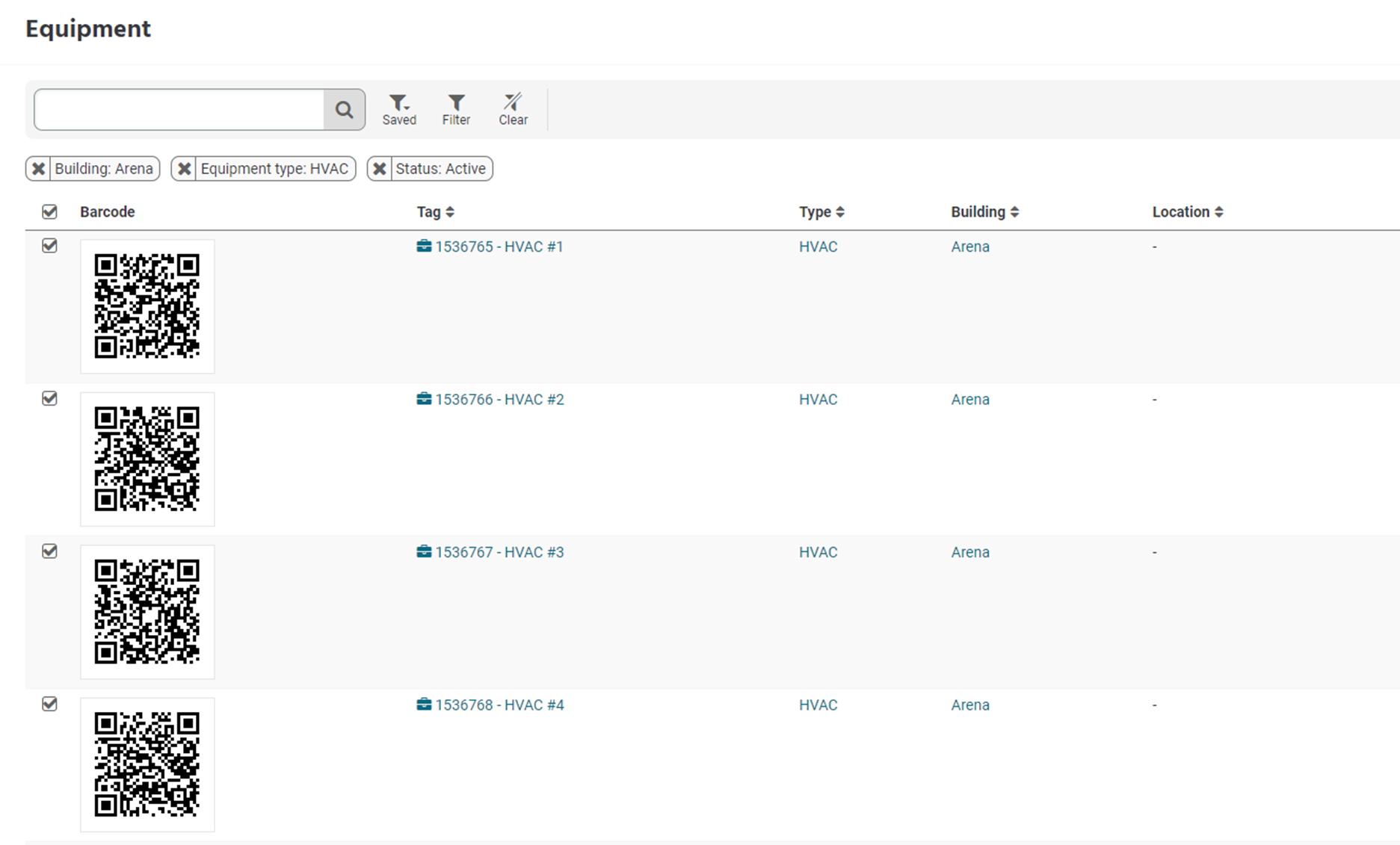Click the HVAC type link in HVAC #4 row
Image resolution: width=1400 pixels, height=845 pixels.
pyautogui.click(x=818, y=705)
